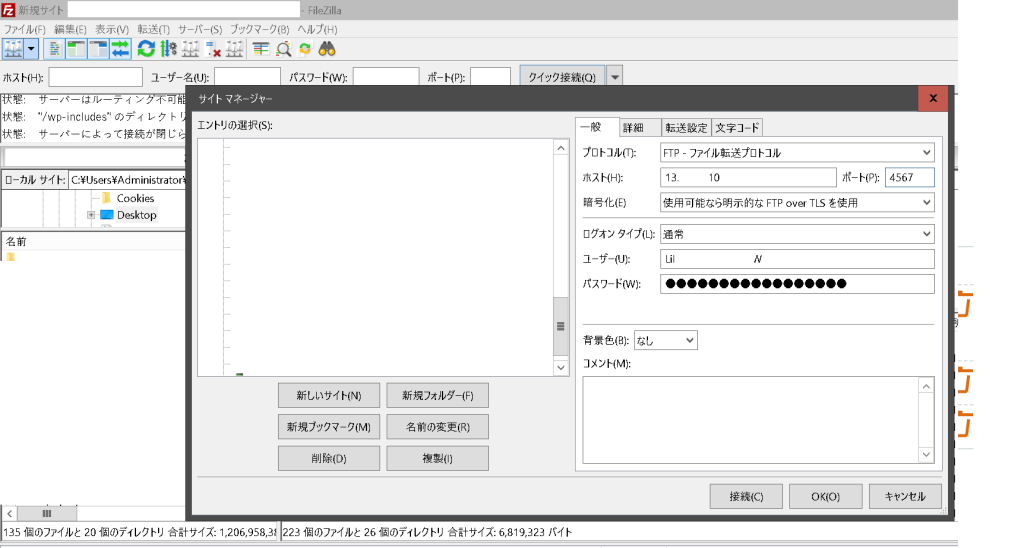Click the Site Manager パスワード(W) field
This screenshot has width=1024, height=548.
pyautogui.click(x=797, y=283)
